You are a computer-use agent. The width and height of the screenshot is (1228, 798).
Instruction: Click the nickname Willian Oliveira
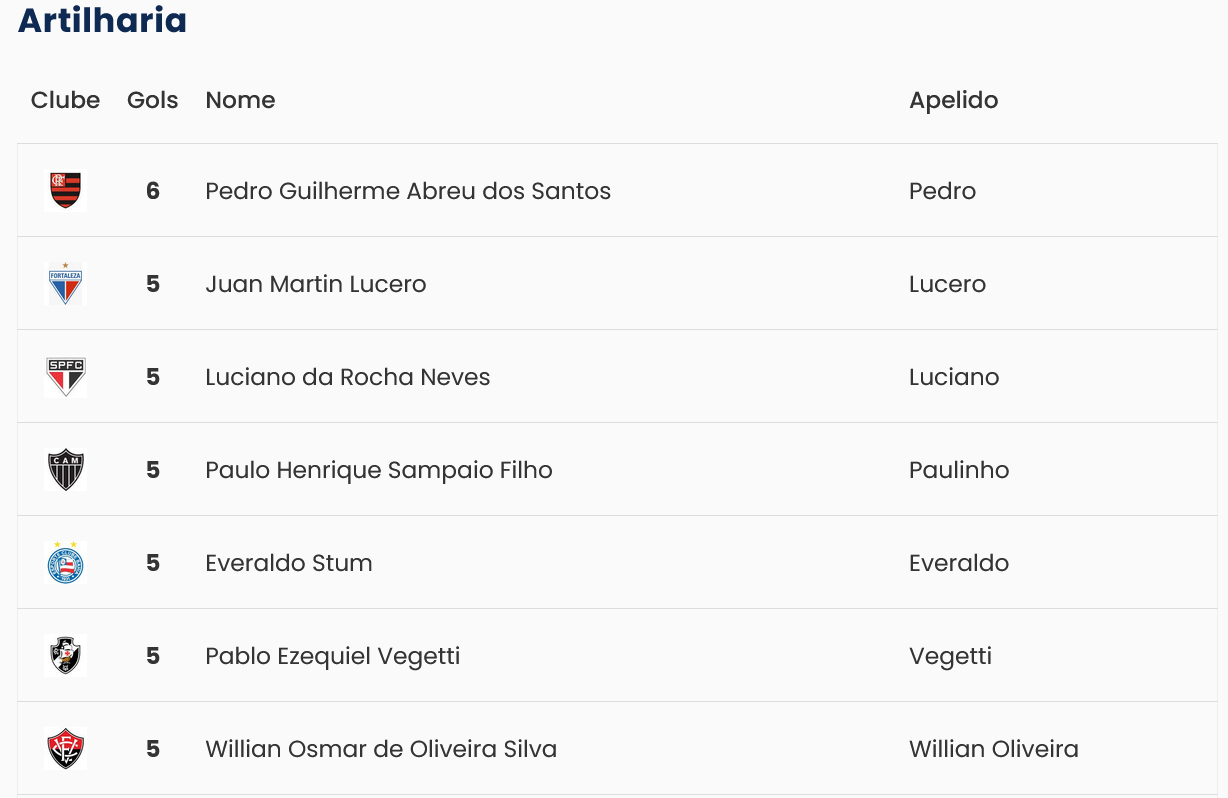coord(993,749)
